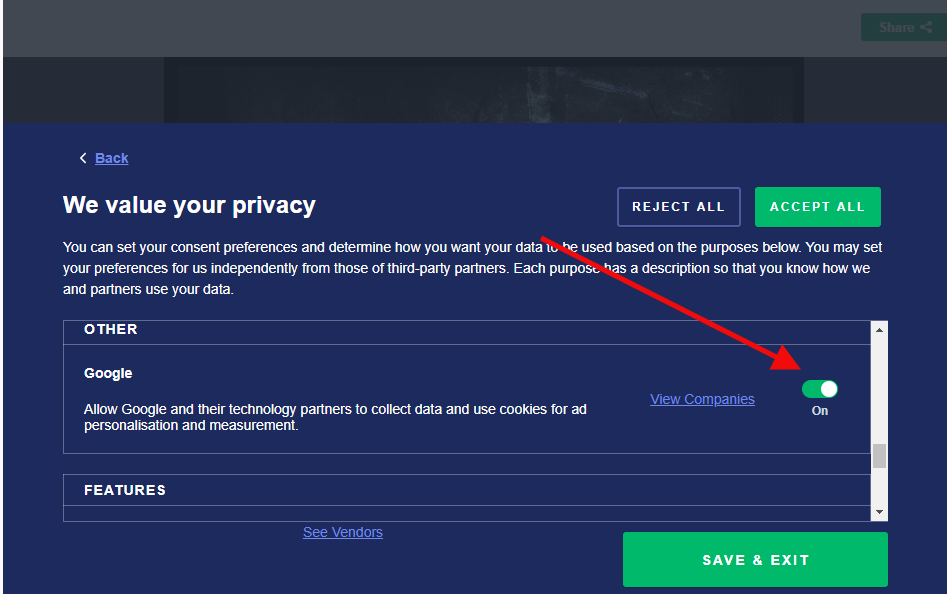Click the scrollbar down arrow
This screenshot has height=594, width=947.
tap(879, 512)
